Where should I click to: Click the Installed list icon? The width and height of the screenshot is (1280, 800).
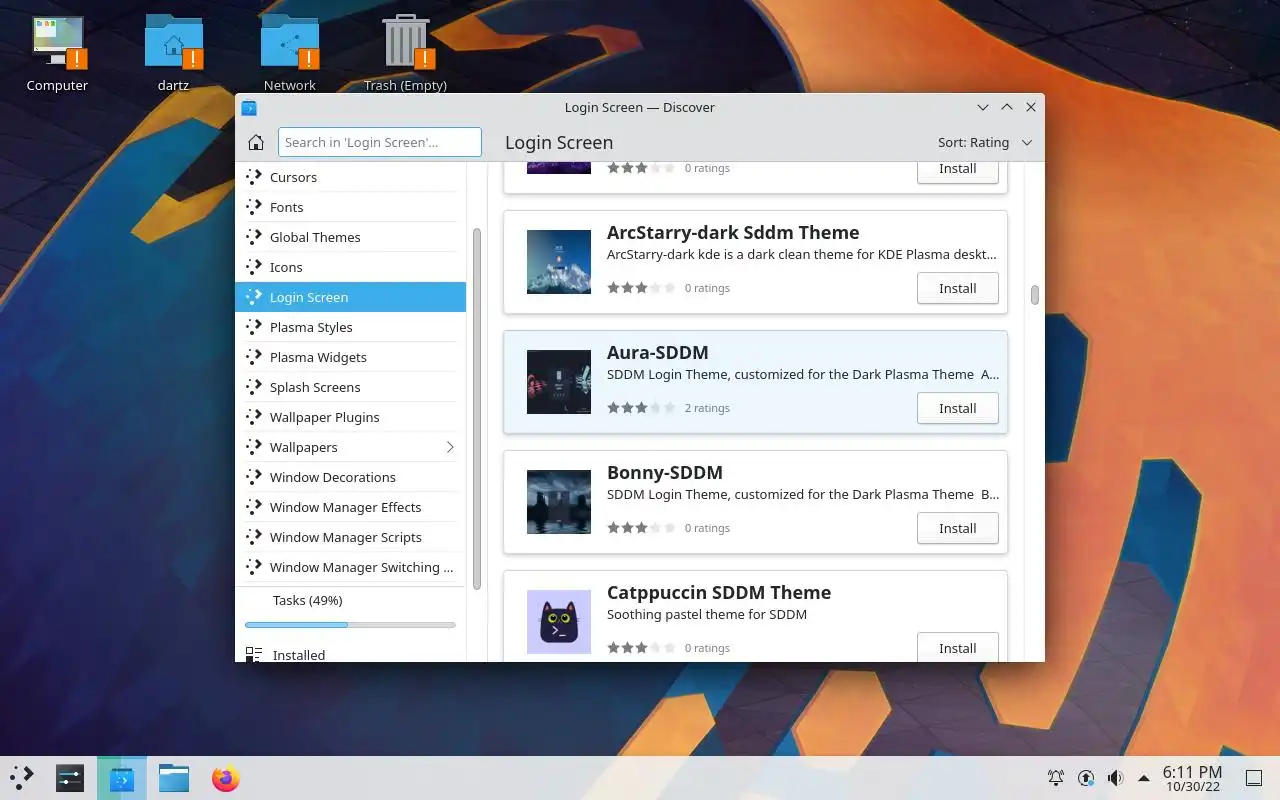(x=254, y=654)
